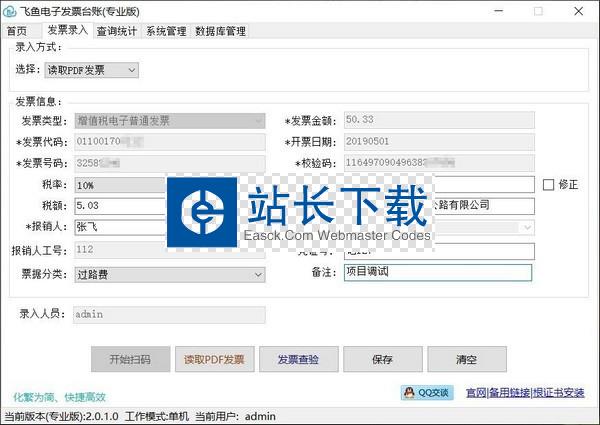Click the 发票查验 button
The height and width of the screenshot is (425, 600).
coord(298,359)
